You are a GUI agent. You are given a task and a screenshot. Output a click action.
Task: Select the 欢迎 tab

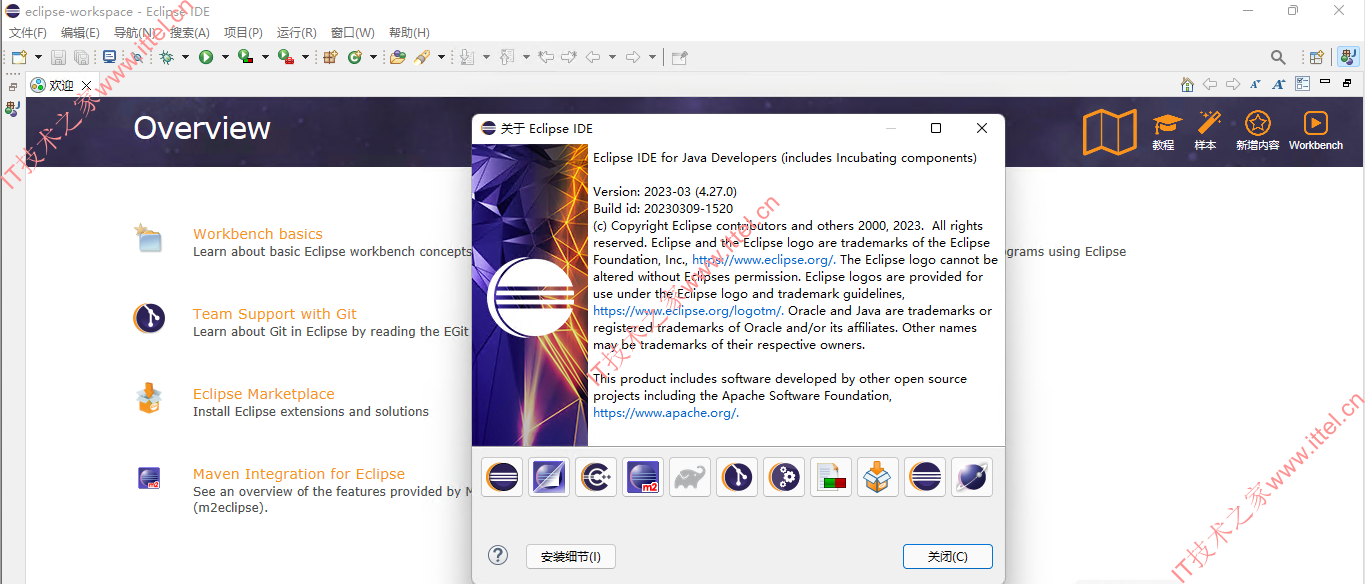61,85
